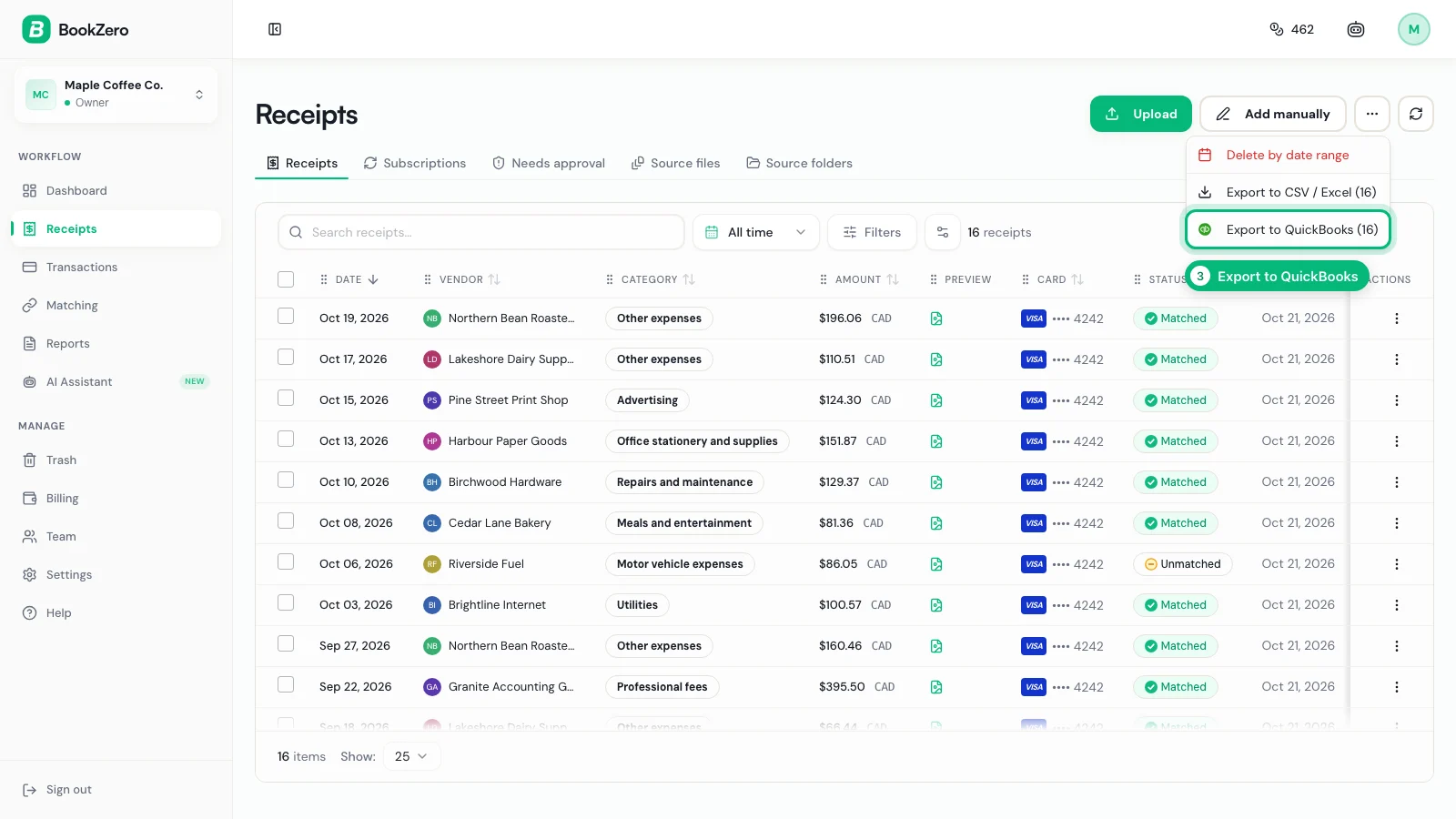Open the AI assistant robot icon
Image resolution: width=1456 pixels, height=819 pixels.
point(1356,29)
